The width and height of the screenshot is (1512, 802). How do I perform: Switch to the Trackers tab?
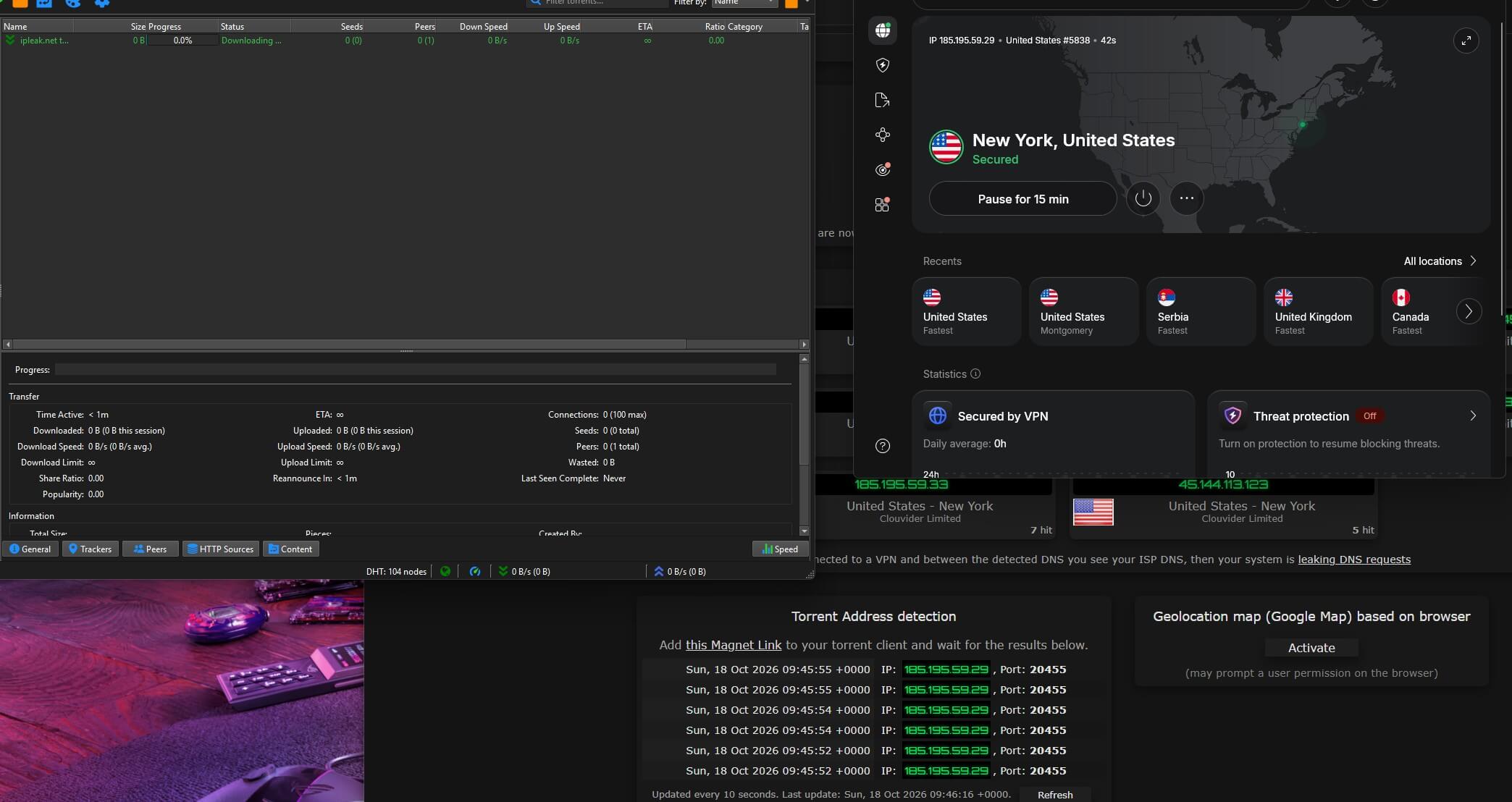pos(90,549)
